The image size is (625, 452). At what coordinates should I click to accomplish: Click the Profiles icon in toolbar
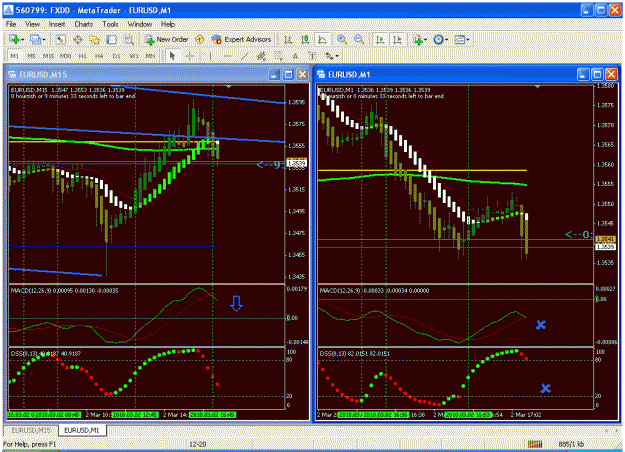pos(35,39)
